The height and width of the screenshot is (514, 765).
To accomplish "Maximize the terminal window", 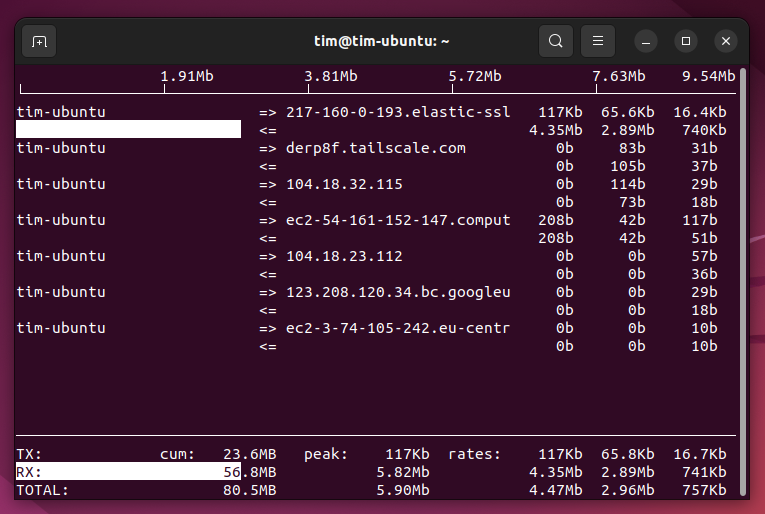I will click(x=686, y=41).
